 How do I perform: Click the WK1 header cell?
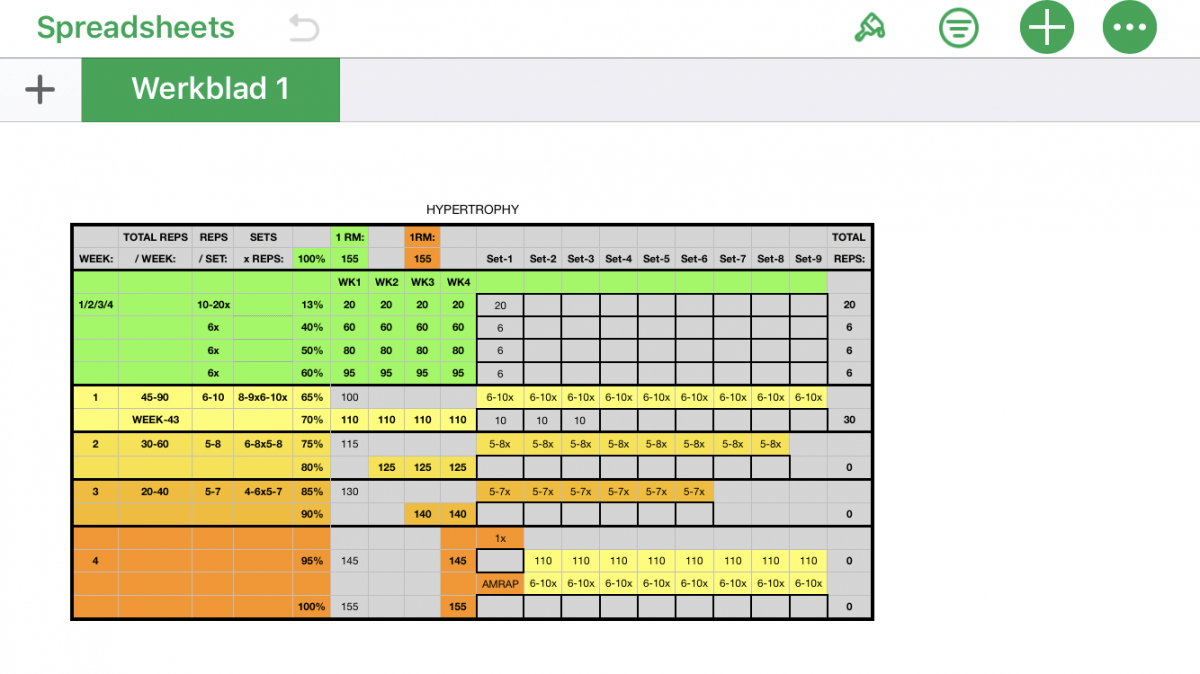pyautogui.click(x=349, y=282)
